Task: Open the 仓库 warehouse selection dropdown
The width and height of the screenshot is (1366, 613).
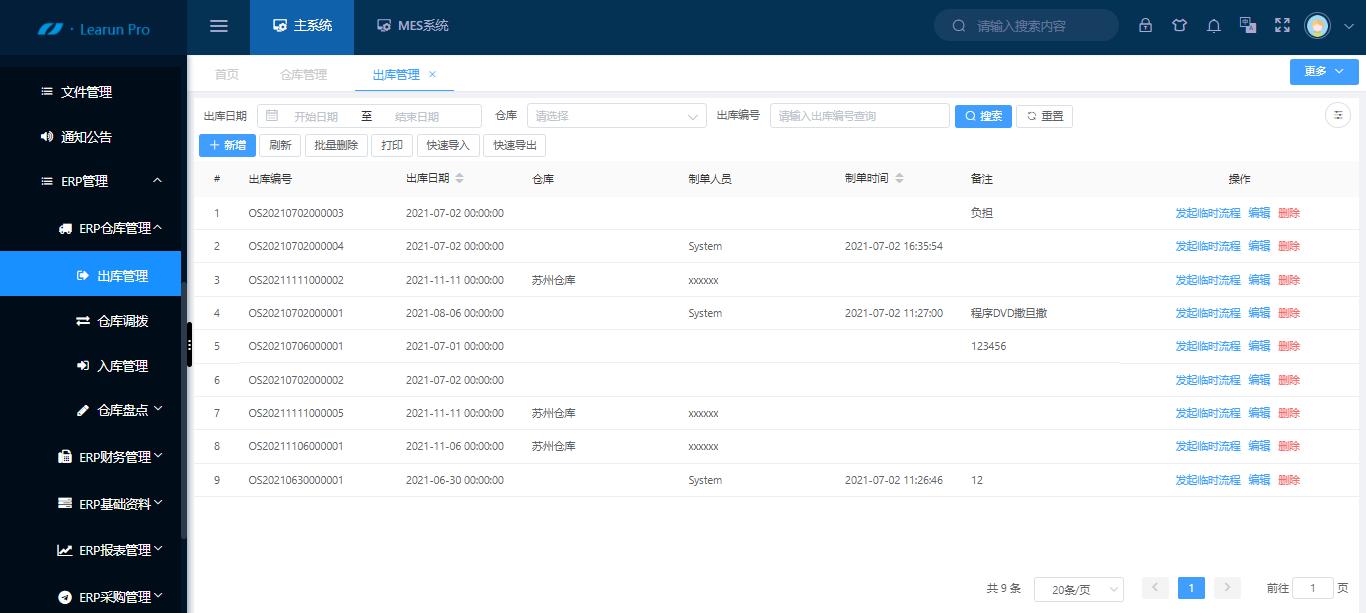Action: [615, 115]
